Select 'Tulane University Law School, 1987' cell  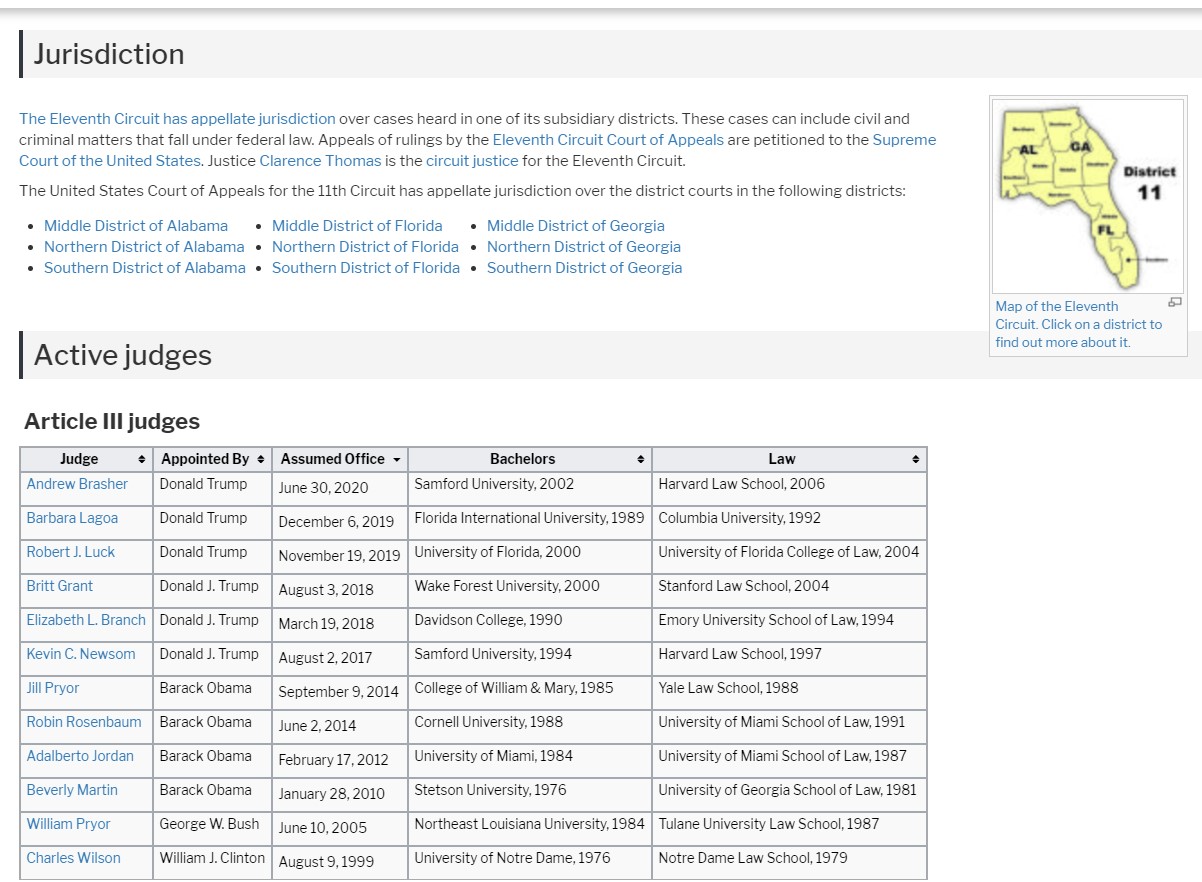point(790,828)
